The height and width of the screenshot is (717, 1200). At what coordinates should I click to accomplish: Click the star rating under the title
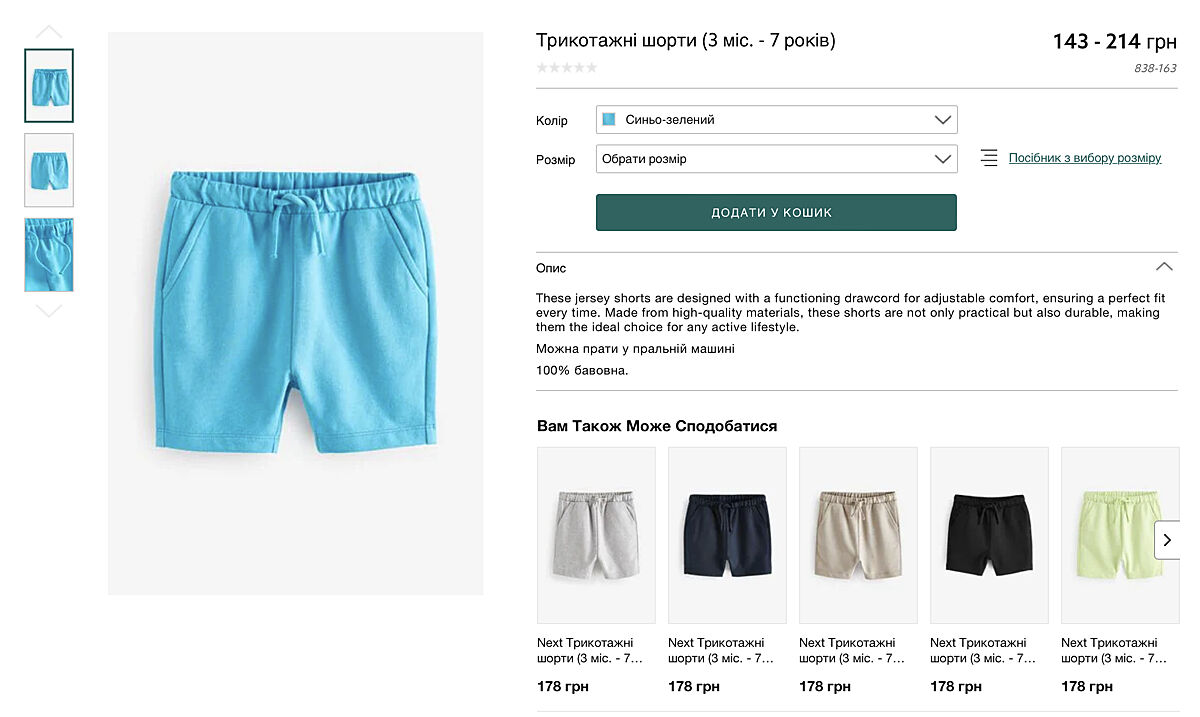[567, 68]
